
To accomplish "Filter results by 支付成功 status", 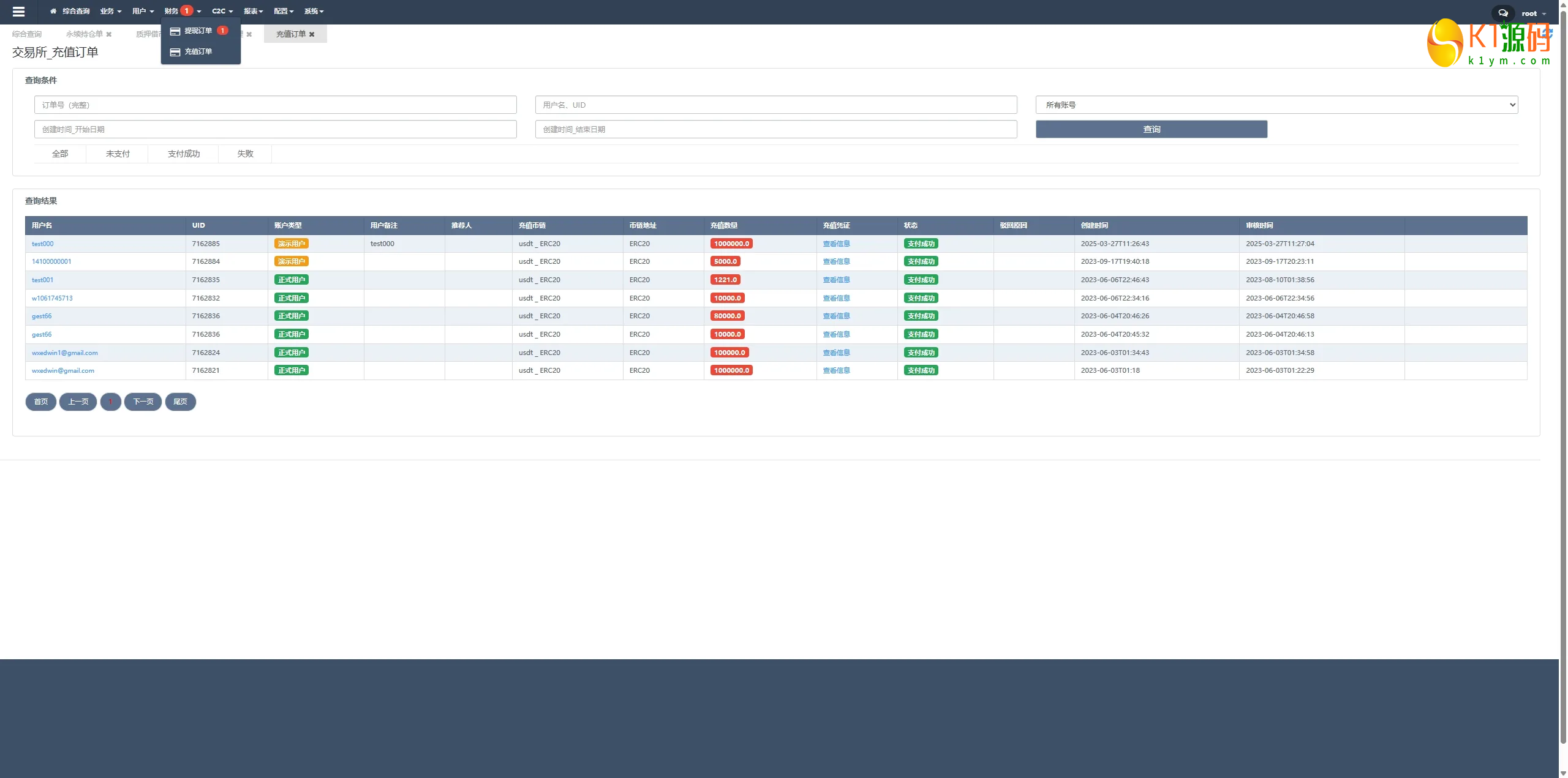I will point(184,154).
